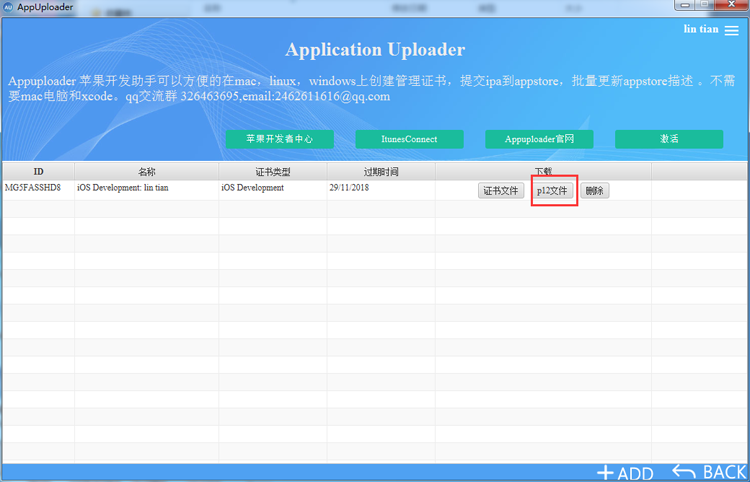Download the p12文件
The width and height of the screenshot is (750, 482).
554,191
